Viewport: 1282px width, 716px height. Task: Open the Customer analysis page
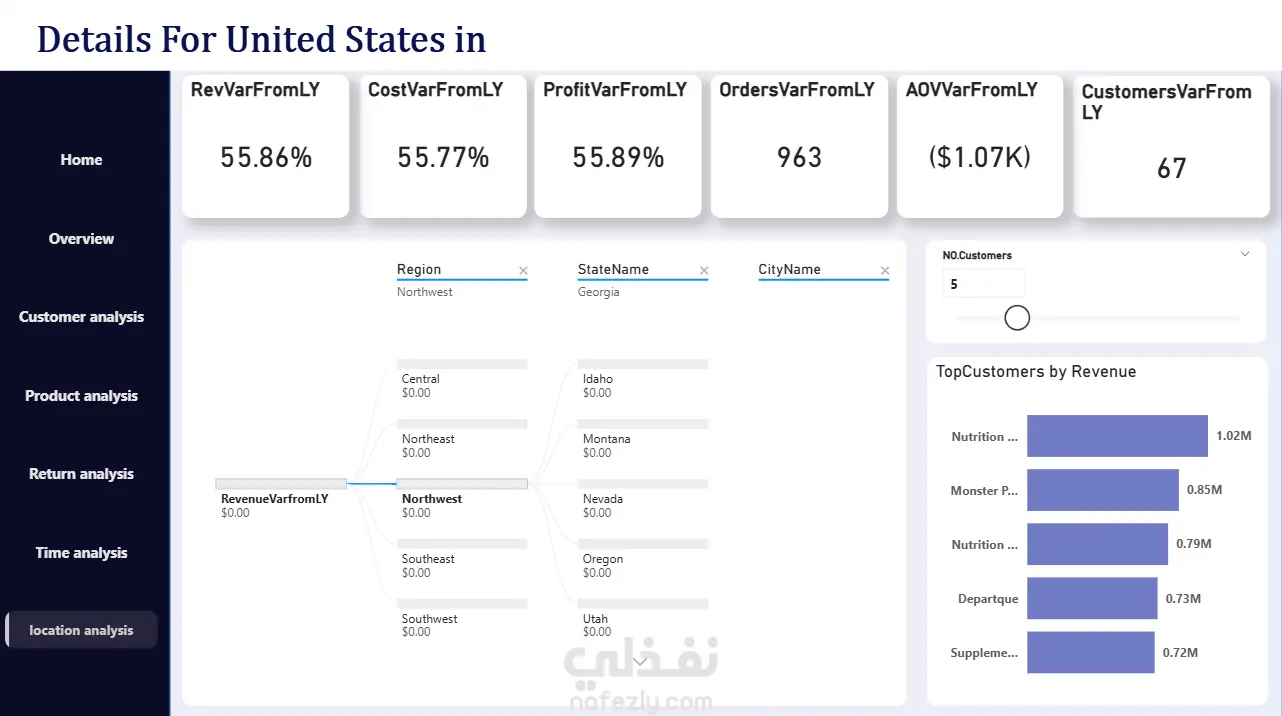[x=81, y=317]
